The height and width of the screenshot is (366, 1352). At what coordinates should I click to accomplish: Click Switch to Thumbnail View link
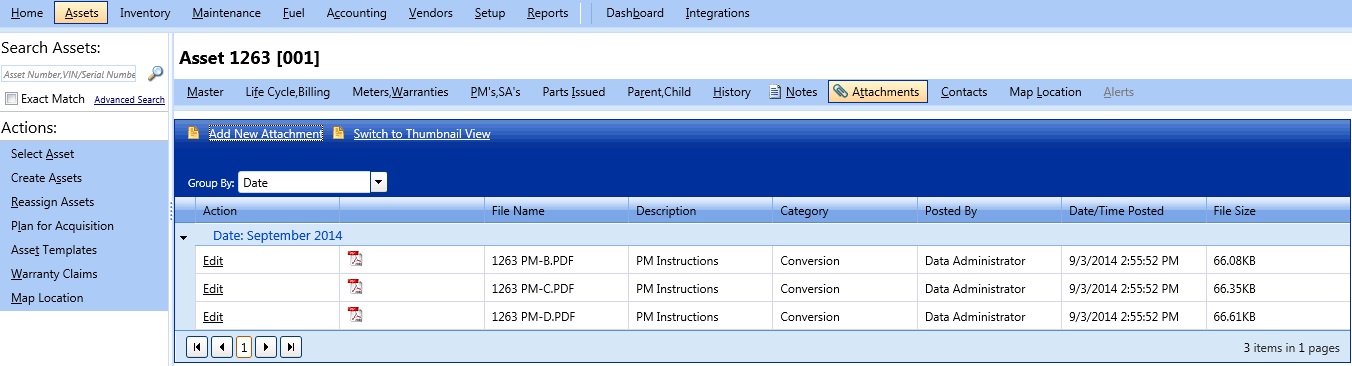click(x=422, y=134)
